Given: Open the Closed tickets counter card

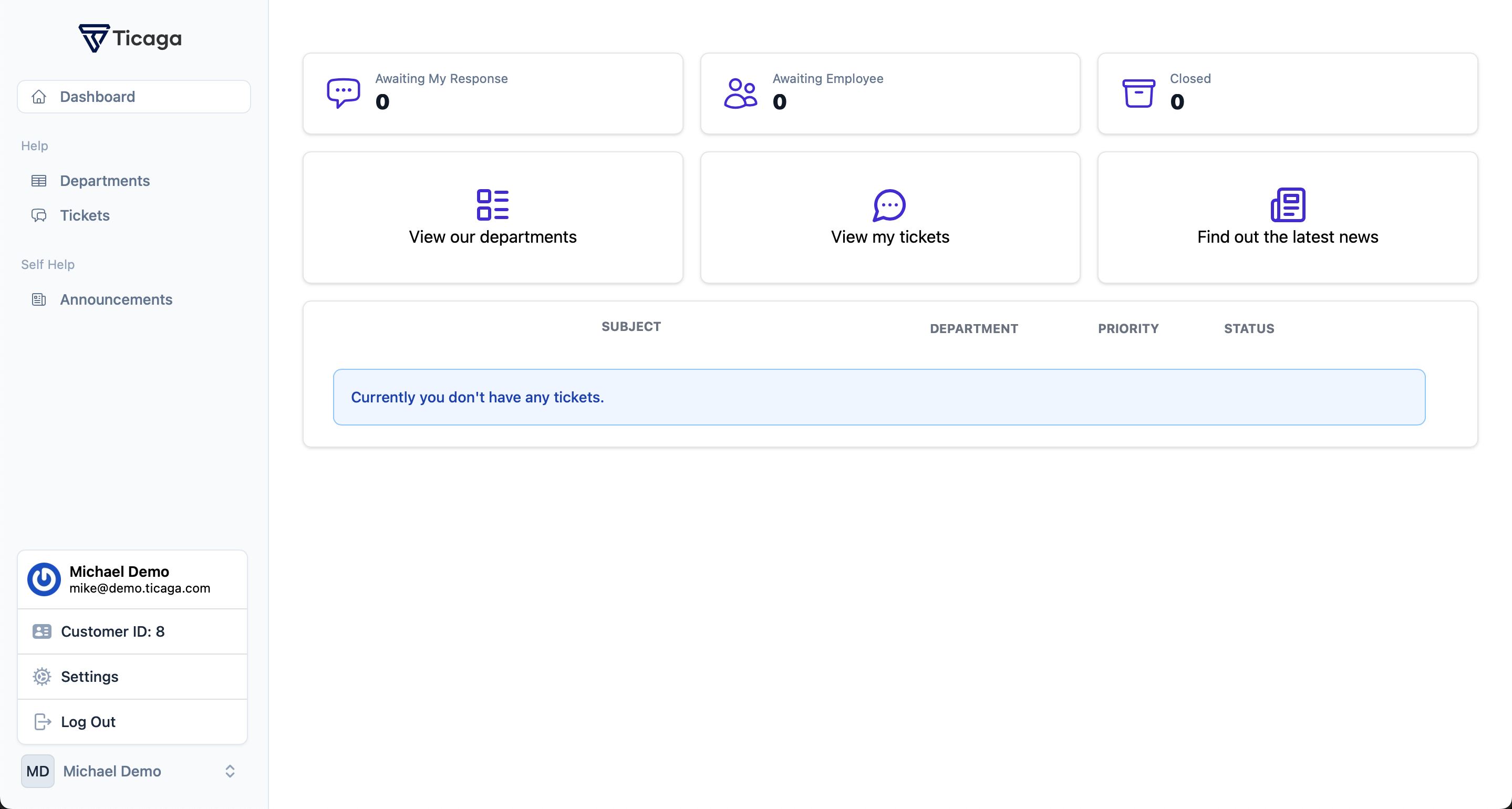Looking at the screenshot, I should pyautogui.click(x=1287, y=94).
